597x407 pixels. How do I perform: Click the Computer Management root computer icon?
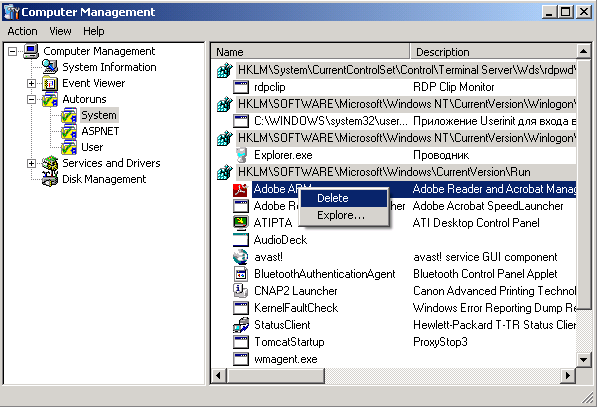(x=31, y=51)
